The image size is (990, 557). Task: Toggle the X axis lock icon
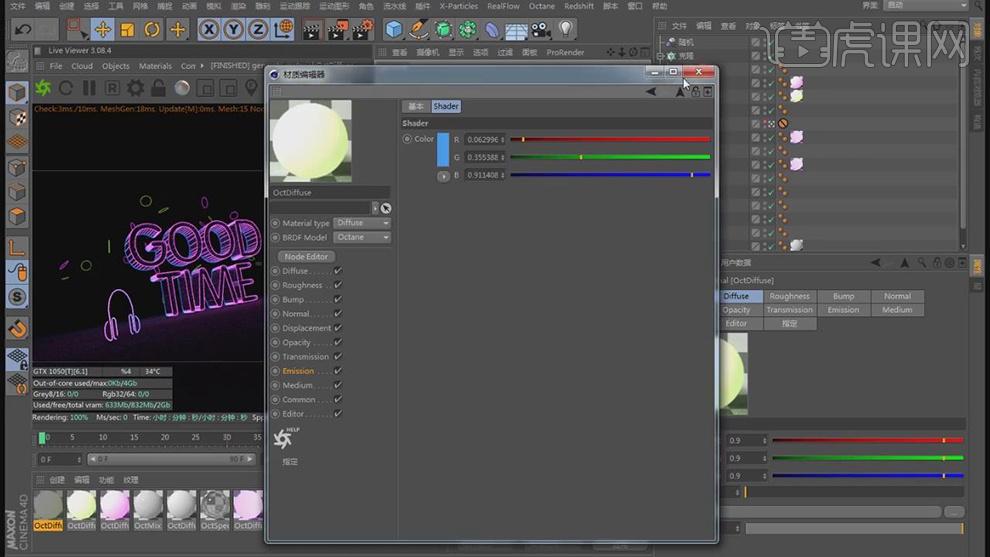(x=209, y=30)
